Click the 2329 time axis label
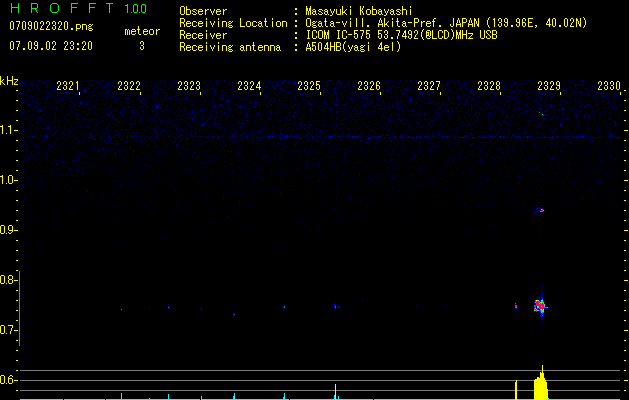The width and height of the screenshot is (629, 400). (x=549, y=86)
